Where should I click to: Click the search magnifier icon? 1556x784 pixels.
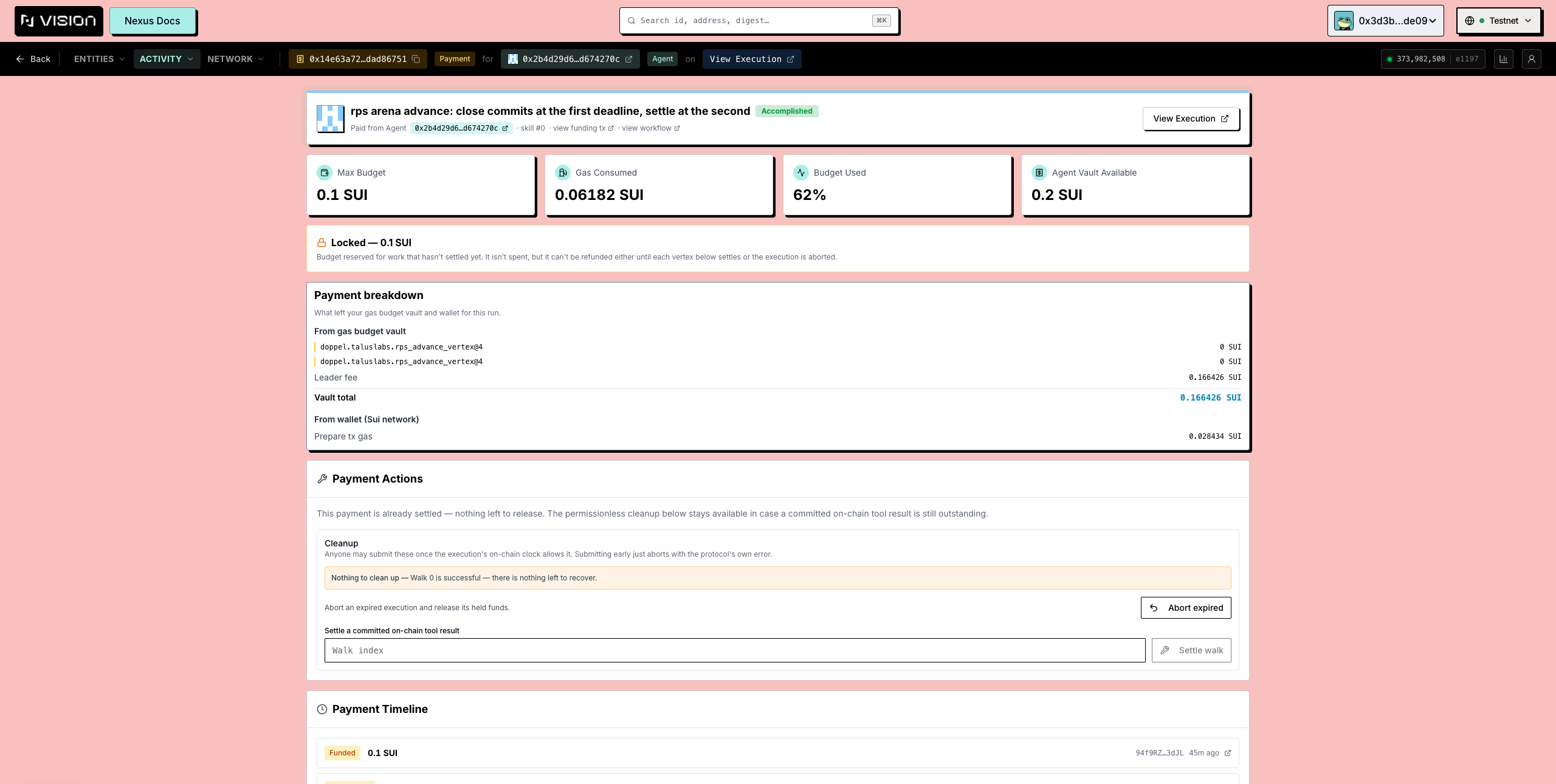point(632,21)
